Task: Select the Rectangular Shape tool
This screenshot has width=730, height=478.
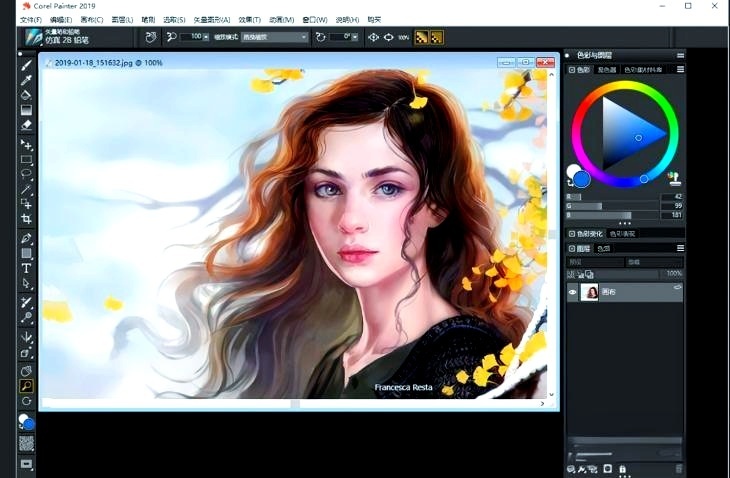Action: [26, 254]
